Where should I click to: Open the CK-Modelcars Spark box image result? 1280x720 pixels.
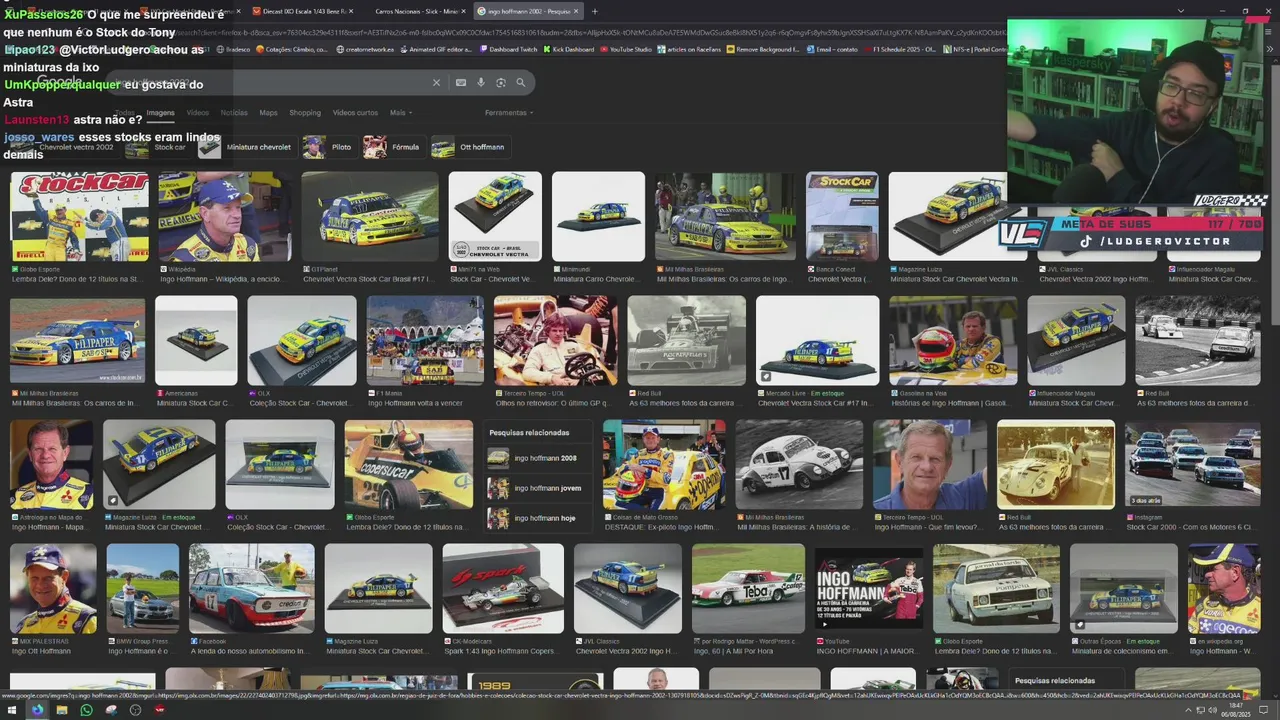point(503,589)
